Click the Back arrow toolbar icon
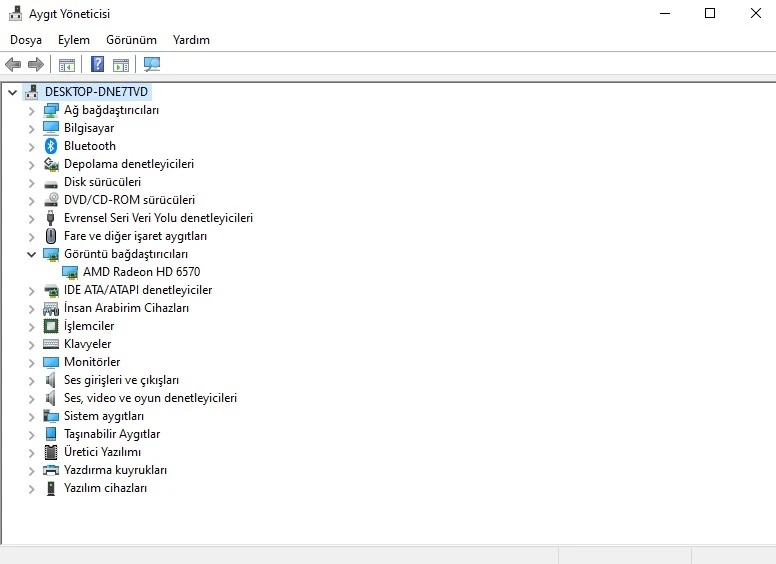Screen dimensions: 776x564 (x=12, y=64)
